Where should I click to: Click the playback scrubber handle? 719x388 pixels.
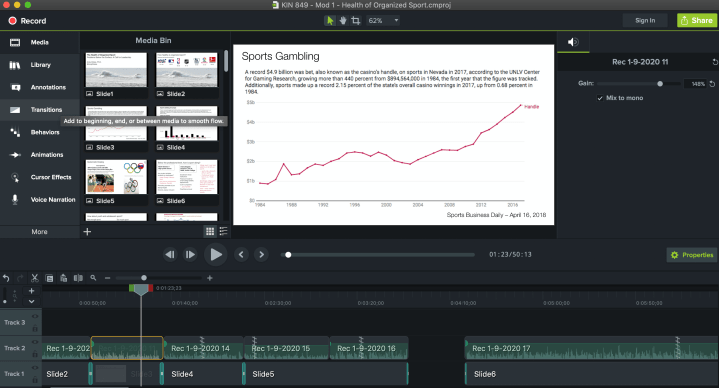[288, 255]
